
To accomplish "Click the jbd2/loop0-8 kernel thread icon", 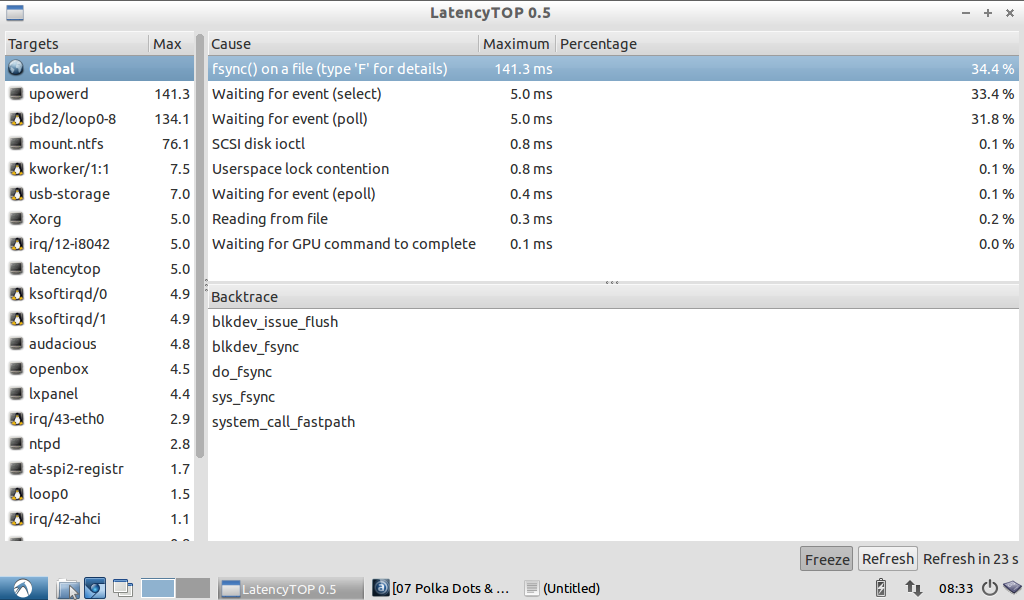I will point(16,119).
